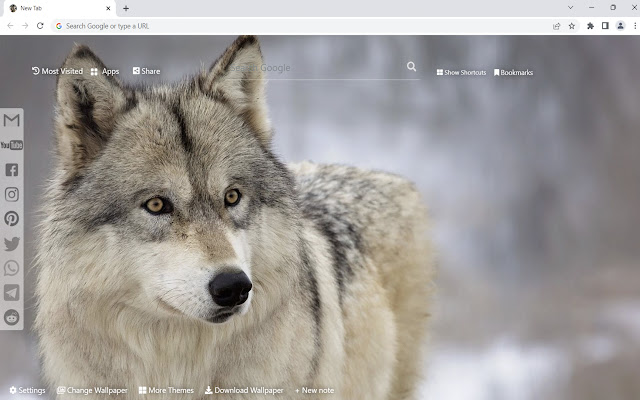
Task: Select the New Tab browser tab
Action: coord(58,8)
